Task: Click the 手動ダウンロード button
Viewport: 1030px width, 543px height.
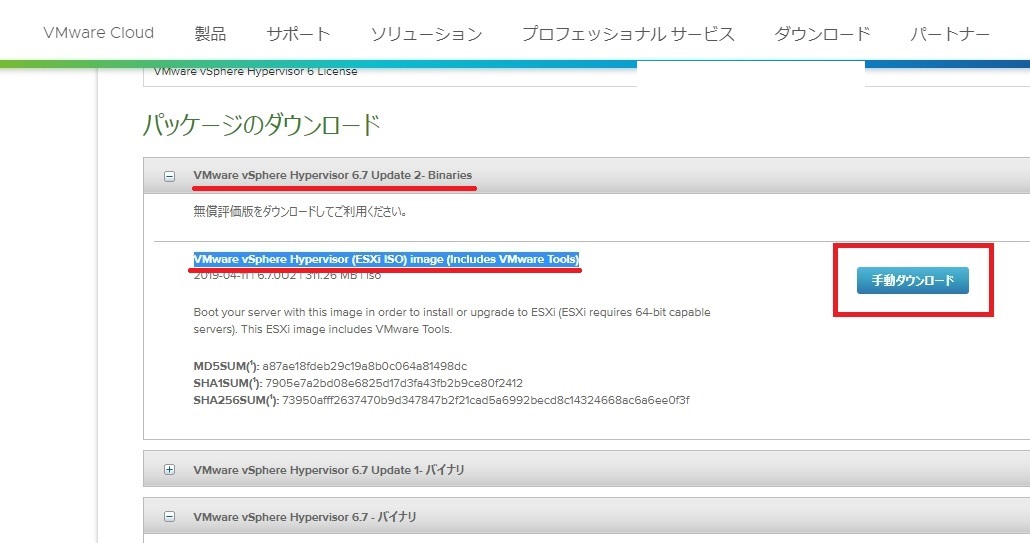Action: pos(912,280)
